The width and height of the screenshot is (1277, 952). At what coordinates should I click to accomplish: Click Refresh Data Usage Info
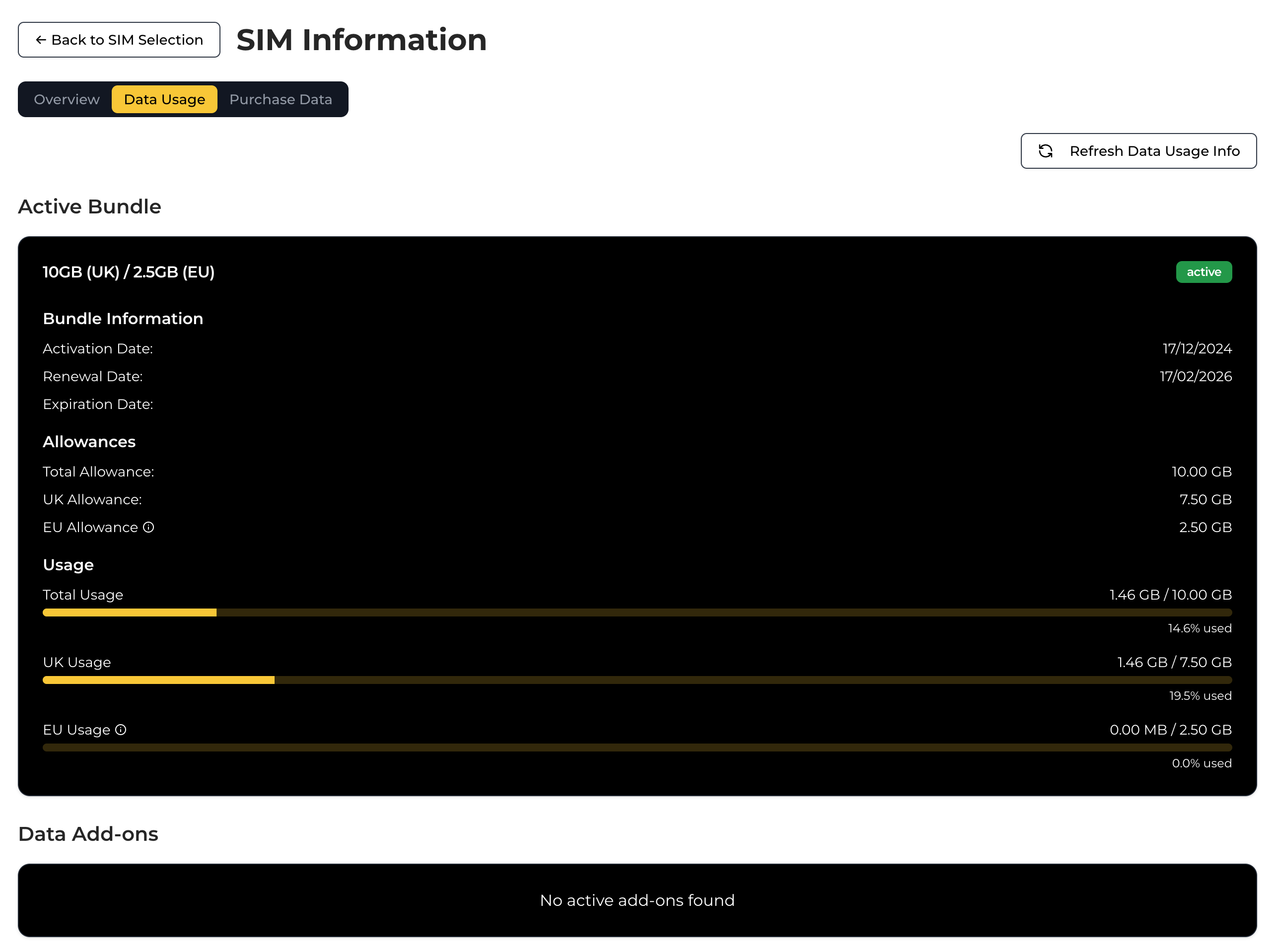click(x=1138, y=151)
